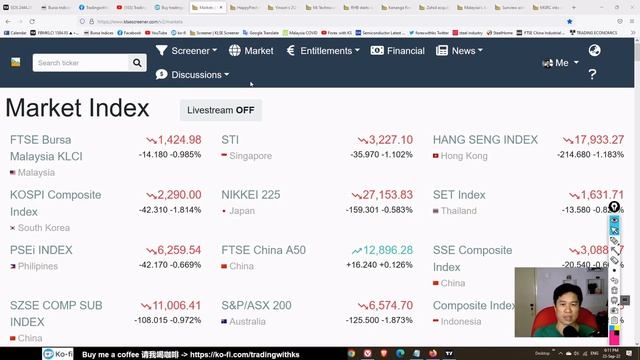Expand the News dropdown menu

[459, 51]
